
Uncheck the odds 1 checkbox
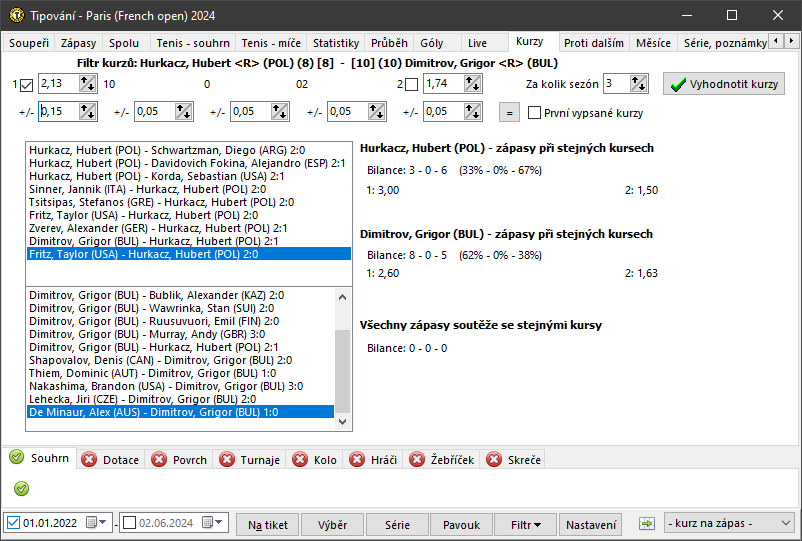pos(27,86)
